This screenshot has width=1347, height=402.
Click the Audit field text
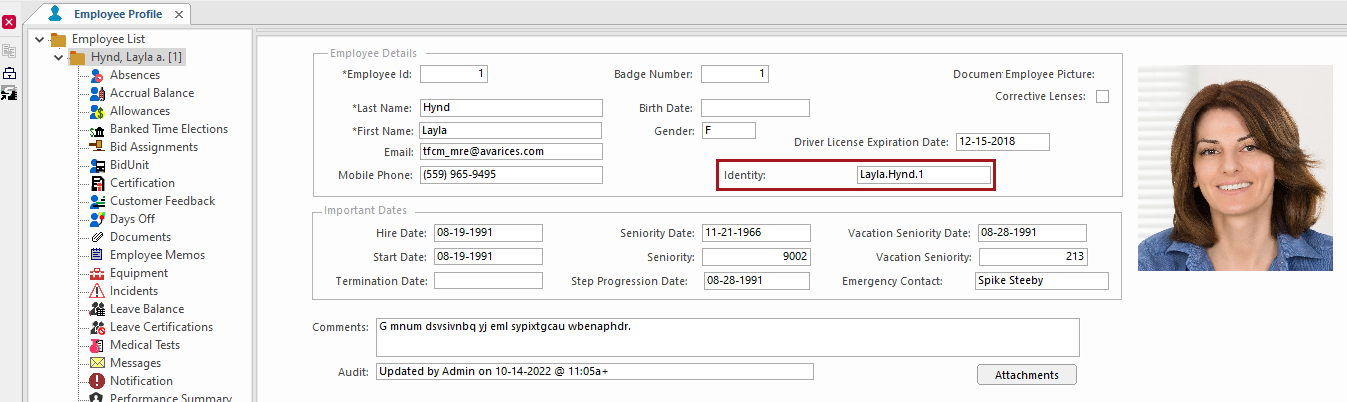pos(595,372)
